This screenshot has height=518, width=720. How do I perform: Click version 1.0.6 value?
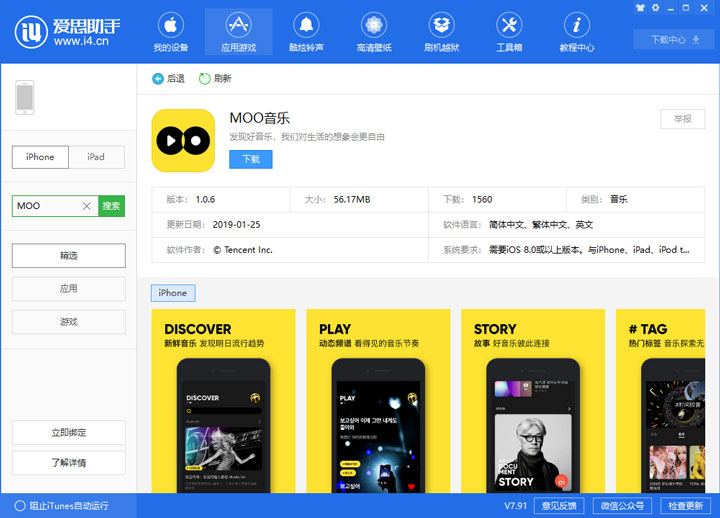click(205, 199)
